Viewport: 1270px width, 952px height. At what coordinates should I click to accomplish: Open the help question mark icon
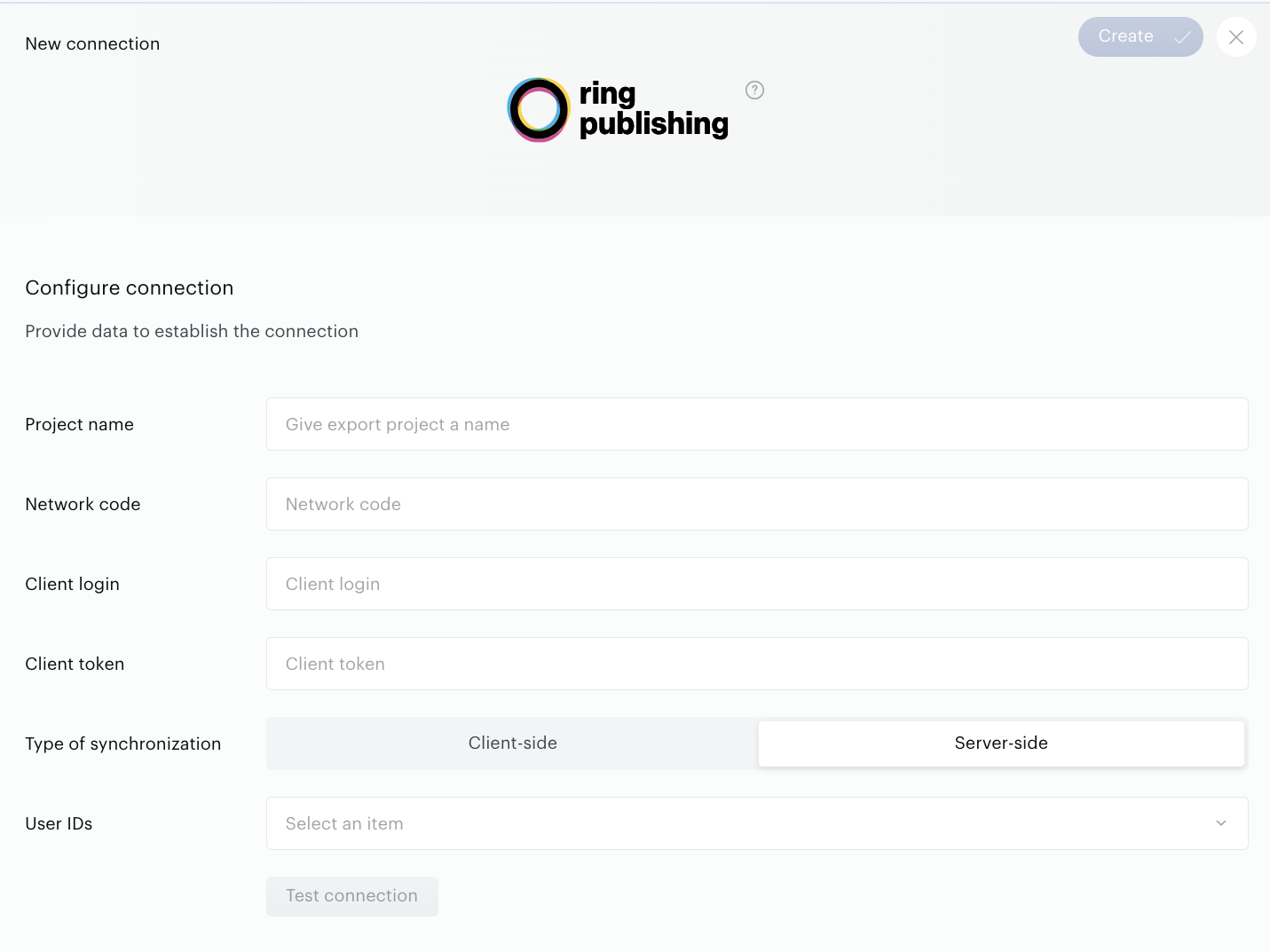pos(754,90)
